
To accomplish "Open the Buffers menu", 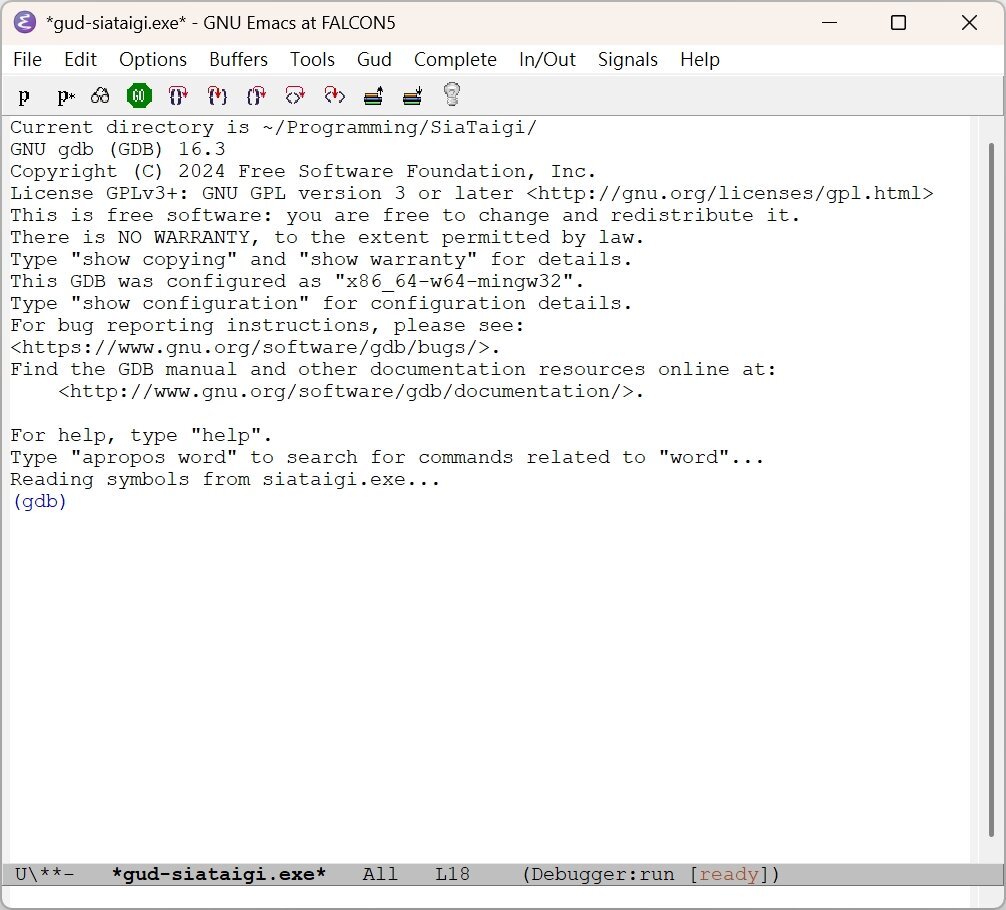I will tap(238, 60).
